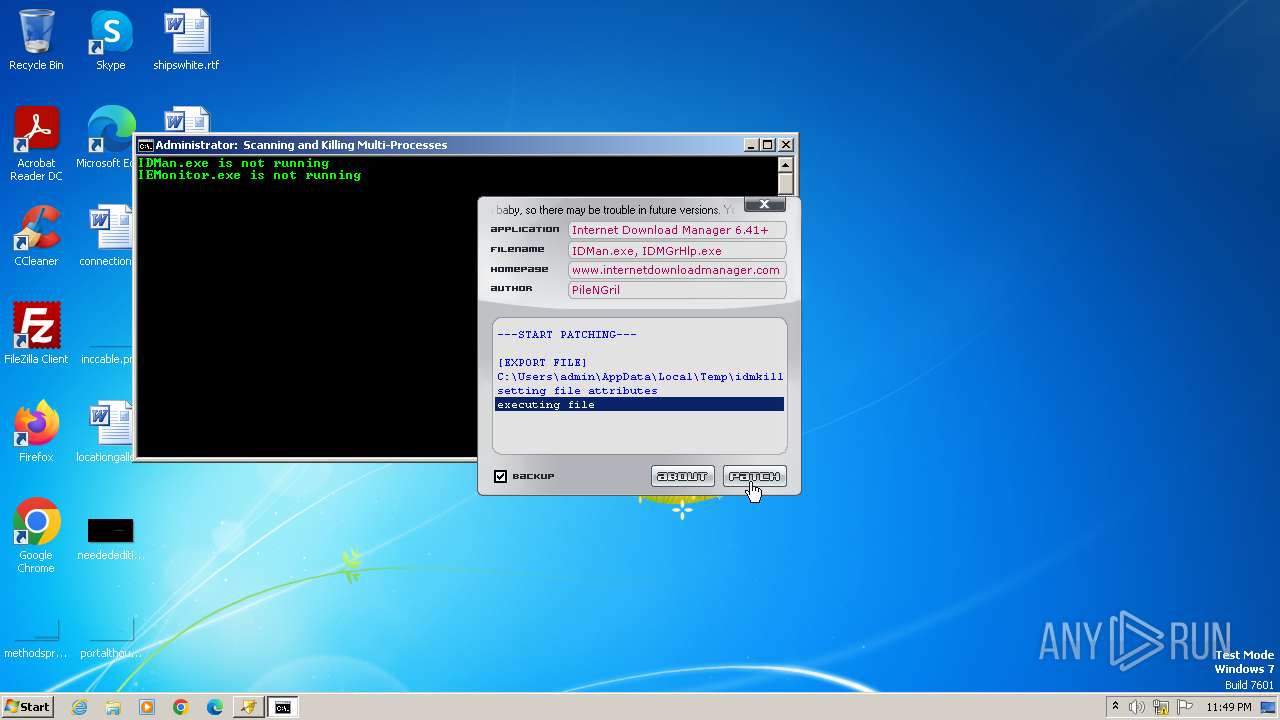Minimize the command prompt window
Image resolution: width=1280 pixels, height=720 pixels.
click(751, 145)
